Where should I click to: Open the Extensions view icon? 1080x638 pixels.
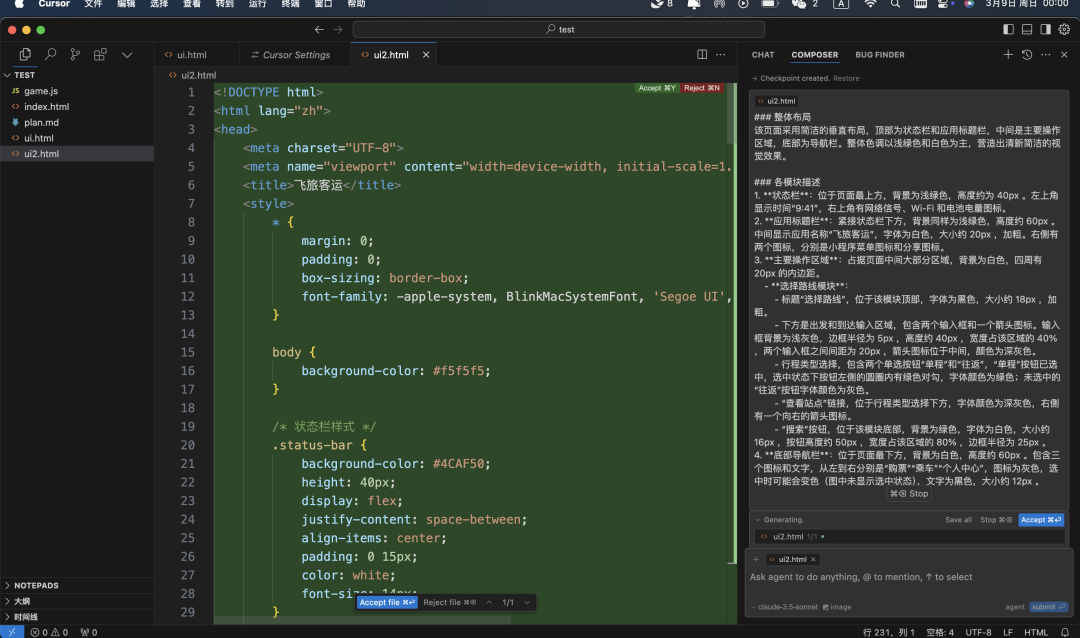[x=100, y=55]
